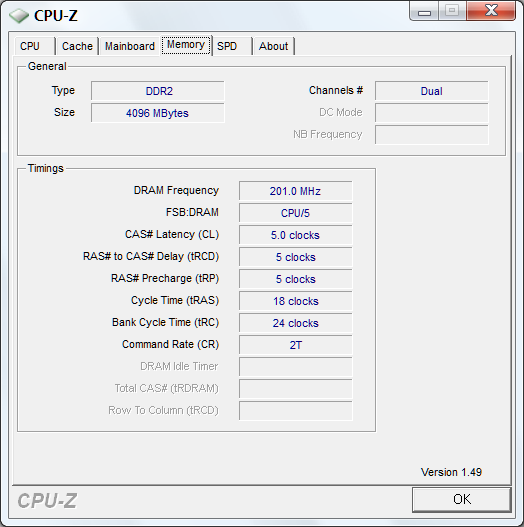This screenshot has width=524, height=527.
Task: Click the empty Row To Column field
Action: click(295, 411)
